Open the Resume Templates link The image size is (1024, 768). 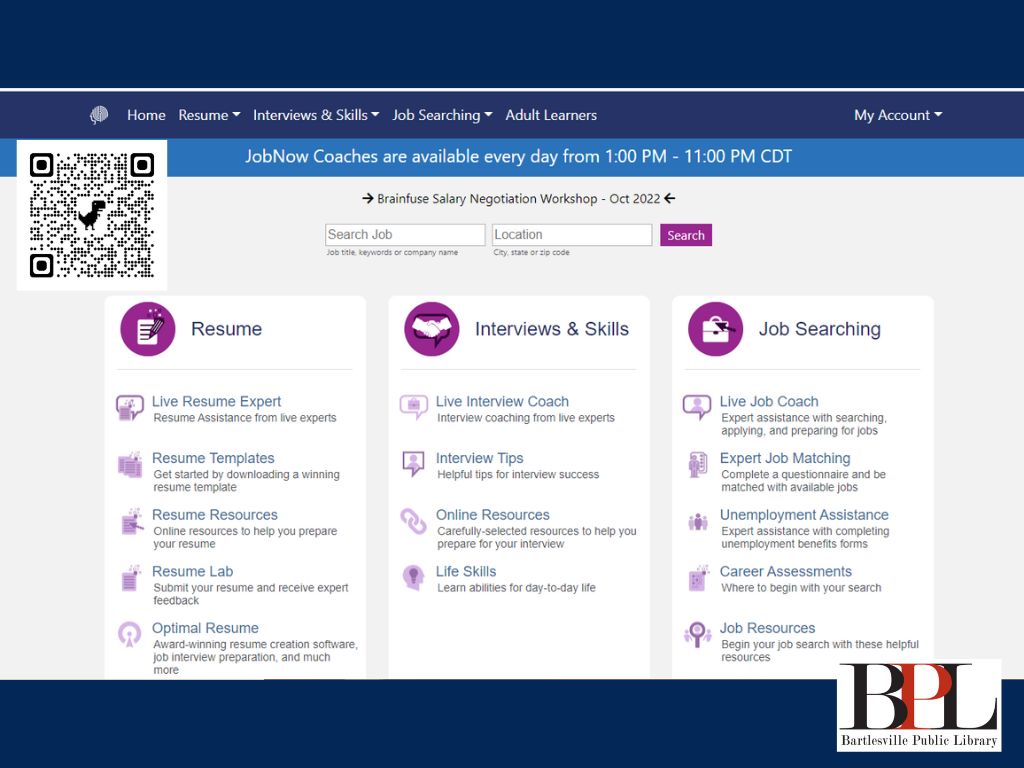pos(213,458)
